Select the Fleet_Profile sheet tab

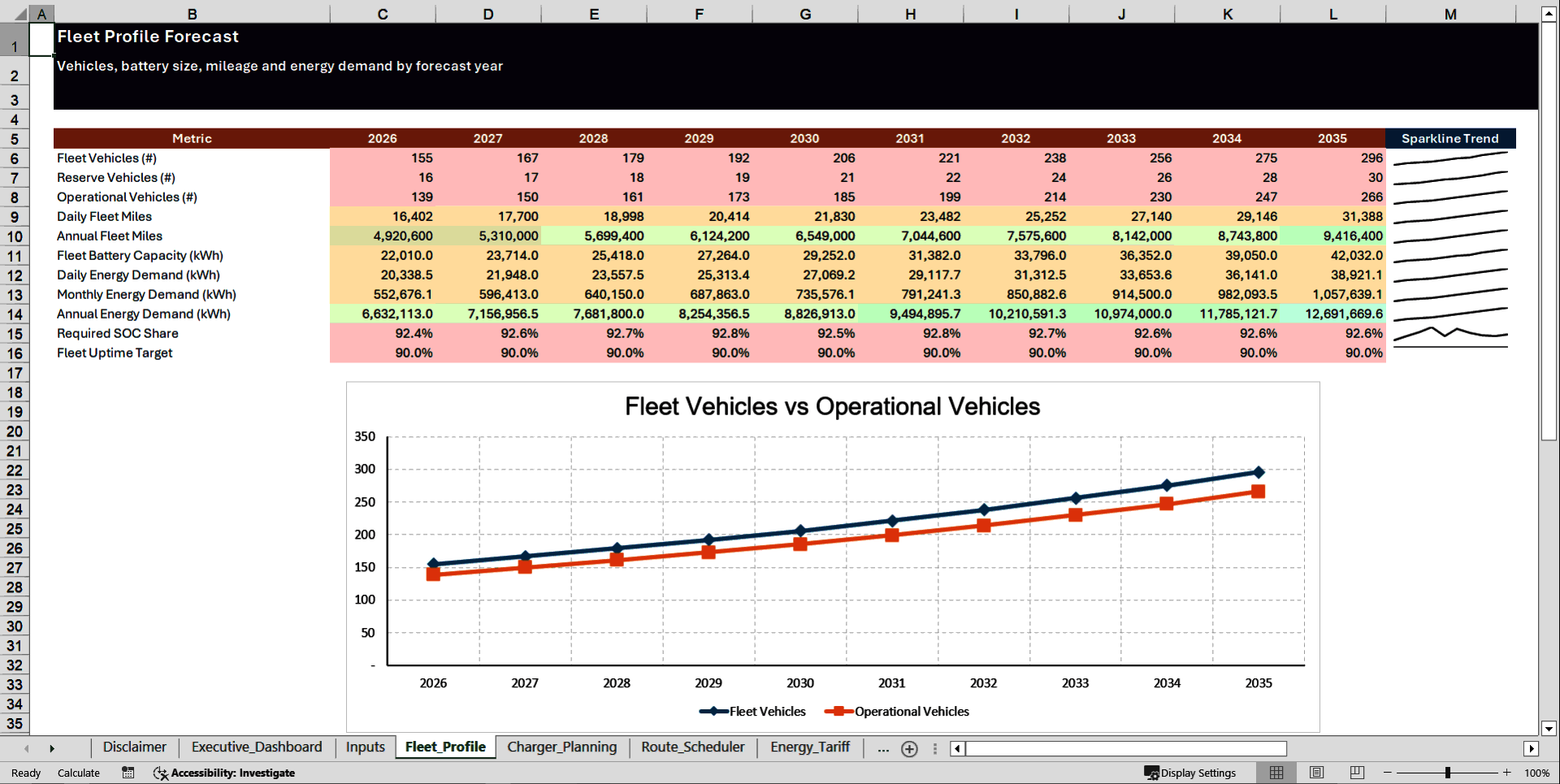point(445,747)
